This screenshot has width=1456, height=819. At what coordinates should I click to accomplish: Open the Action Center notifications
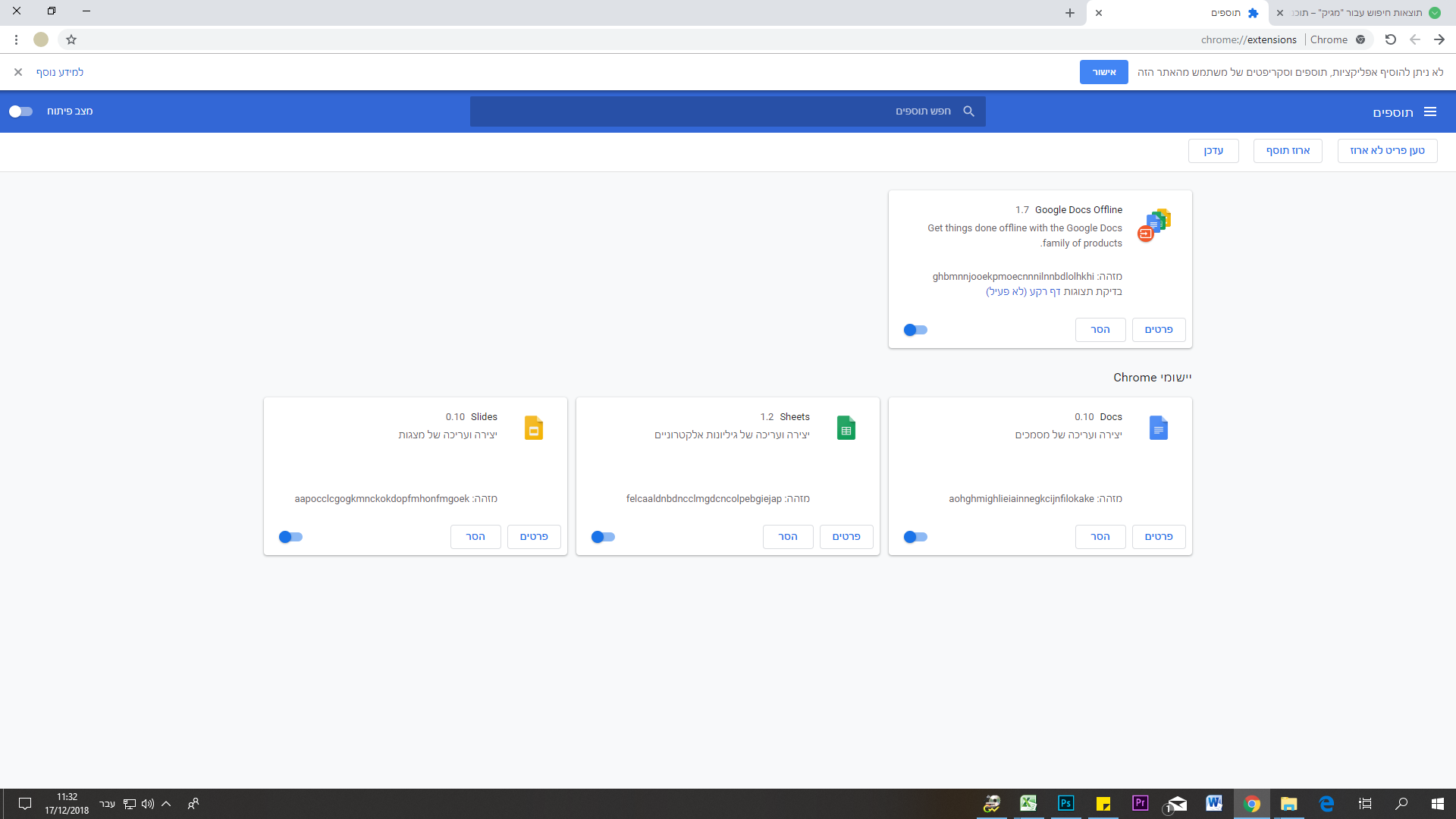click(x=25, y=804)
